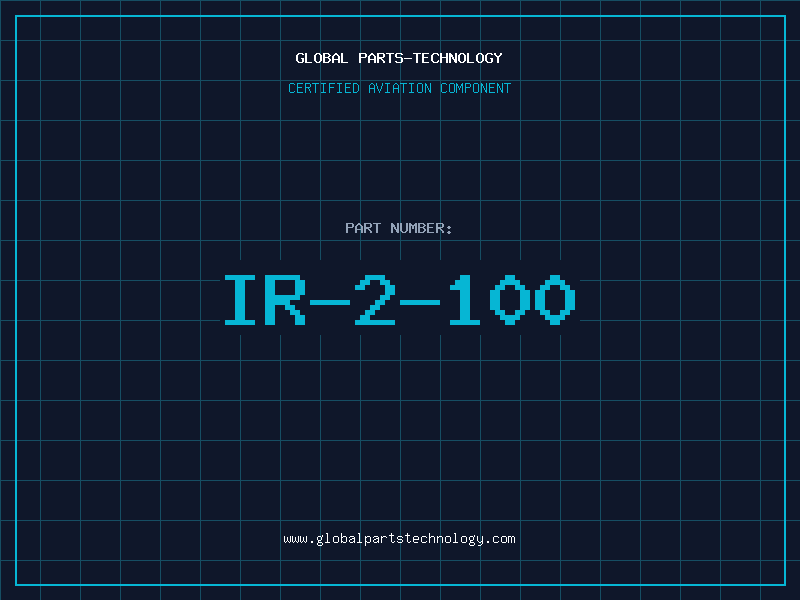Select the word CERTIFIED in the subtitle

click(x=323, y=88)
